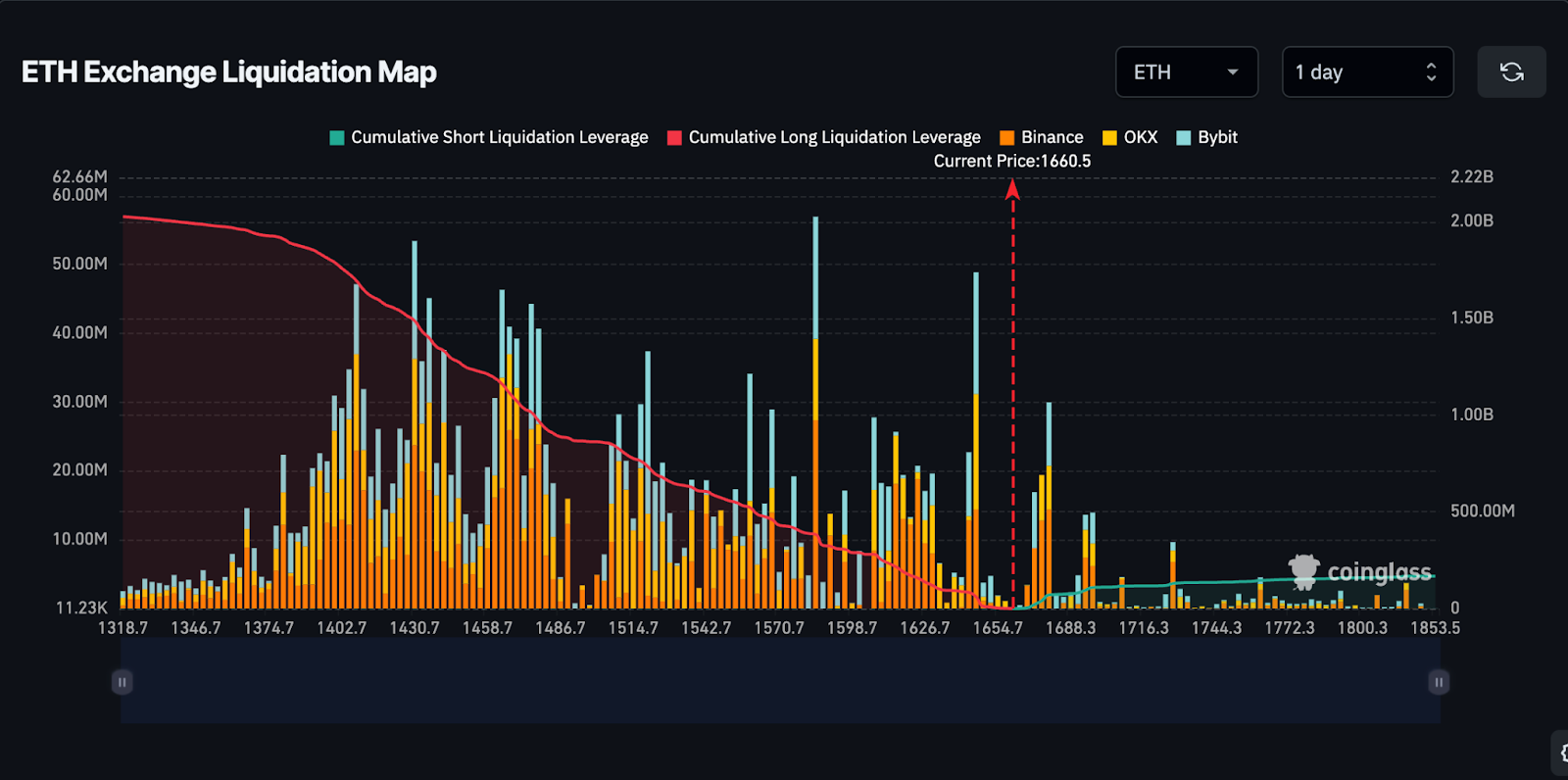Viewport: 1568px width, 780px height.
Task: Click the 1570.7 x-axis price label
Action: 779,627
